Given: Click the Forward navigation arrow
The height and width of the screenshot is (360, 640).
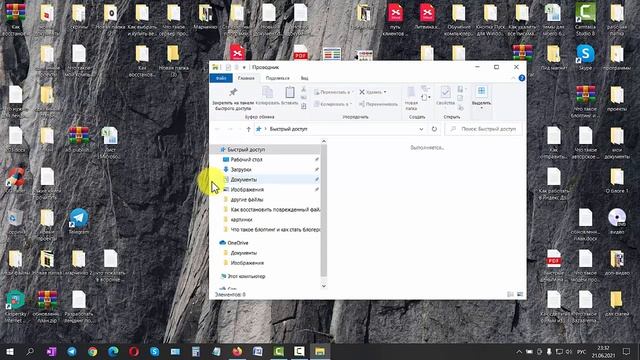Looking at the screenshot, I should pos(230,129).
